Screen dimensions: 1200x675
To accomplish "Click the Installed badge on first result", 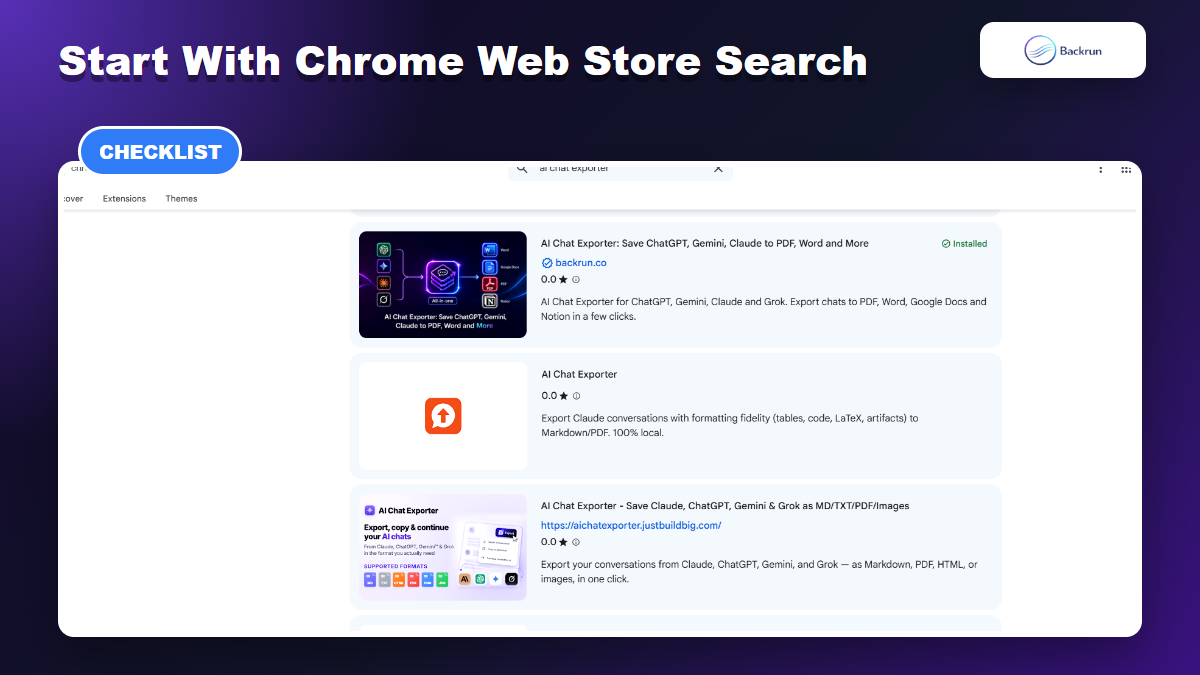I will pos(964,243).
